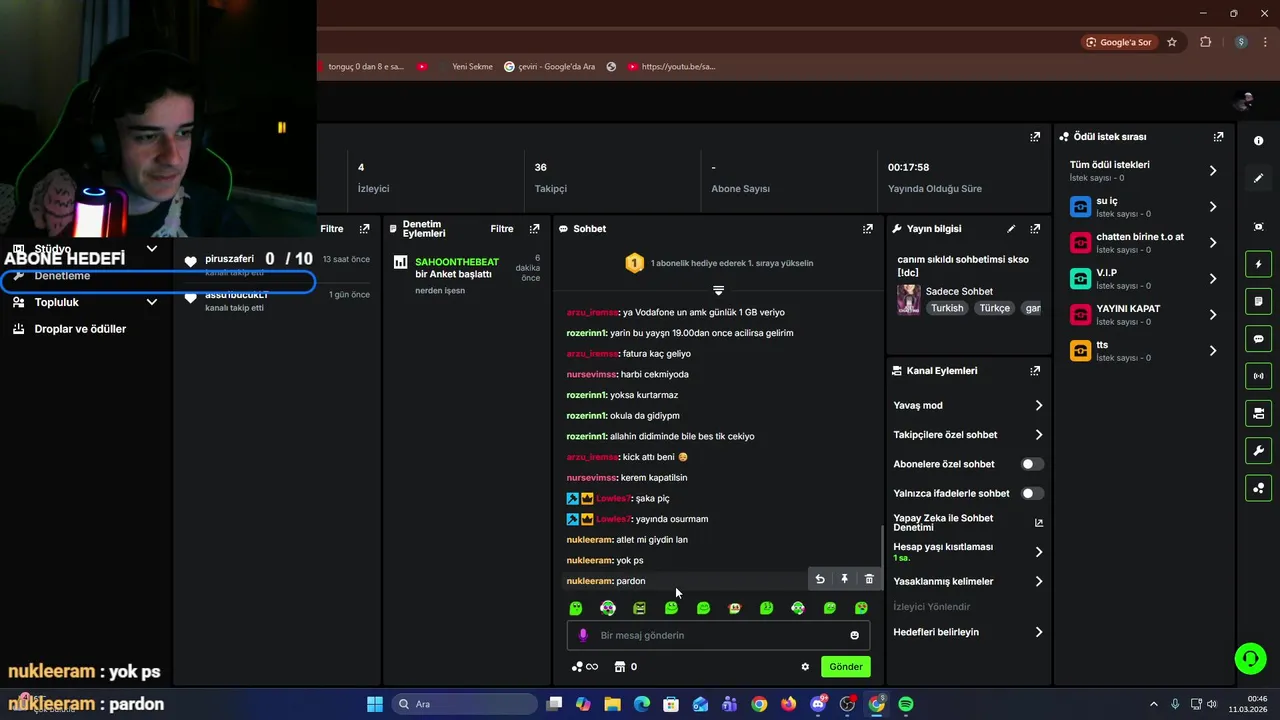The width and height of the screenshot is (1280, 720).
Task: Open chat settings gear next to Gönder
Action: 805,667
